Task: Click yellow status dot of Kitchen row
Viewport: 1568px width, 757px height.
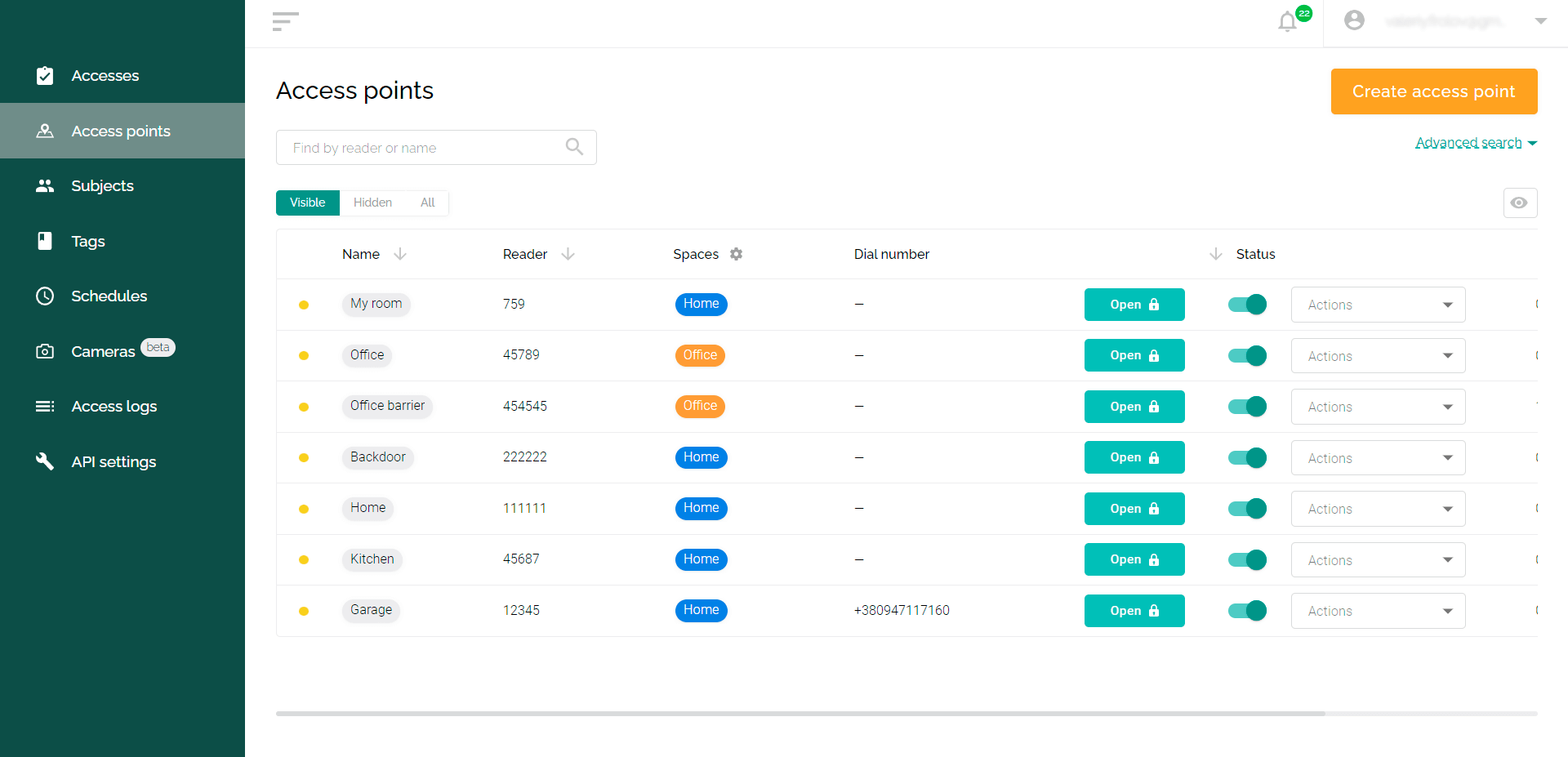Action: pos(304,559)
